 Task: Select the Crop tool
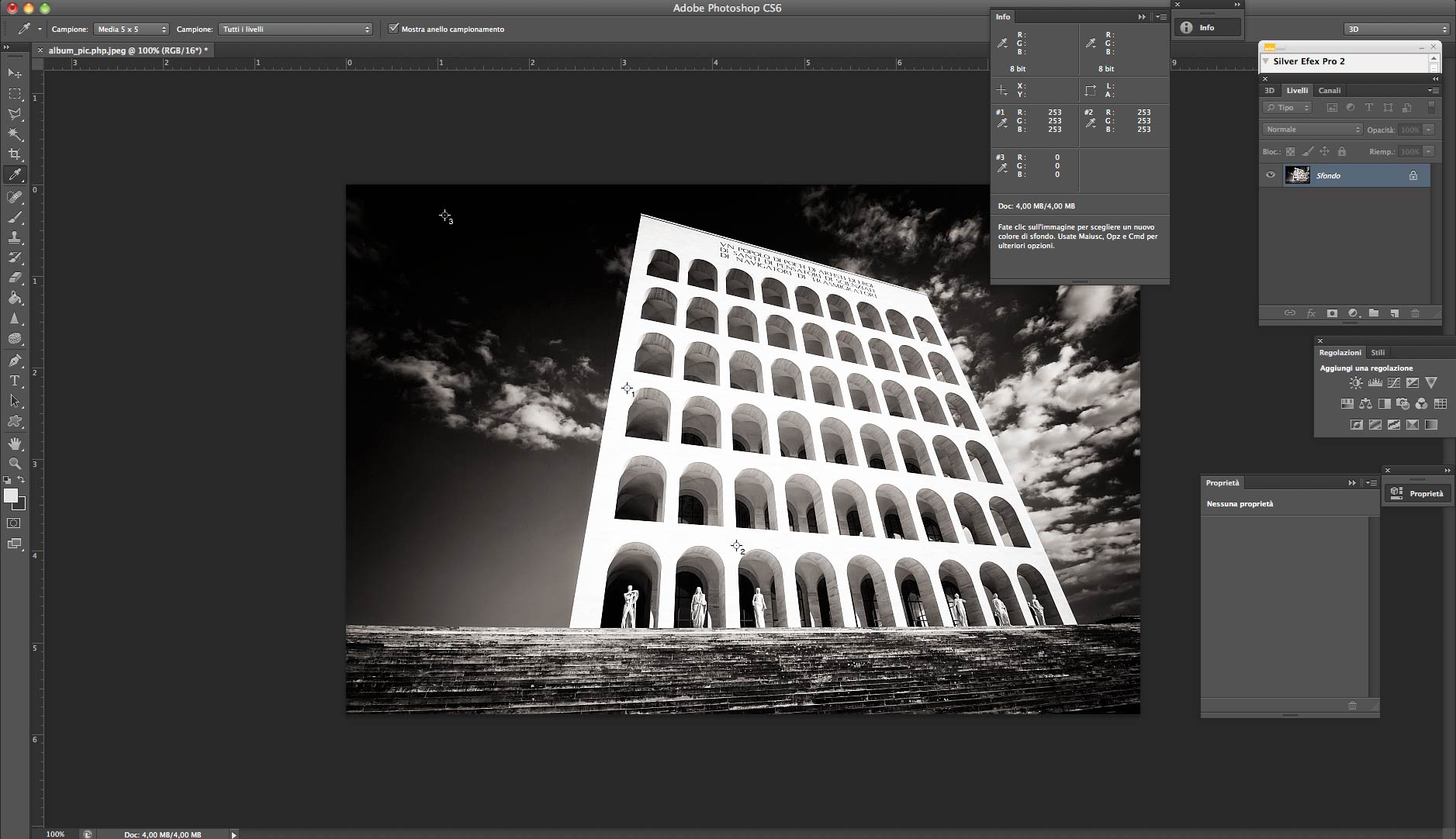point(15,154)
